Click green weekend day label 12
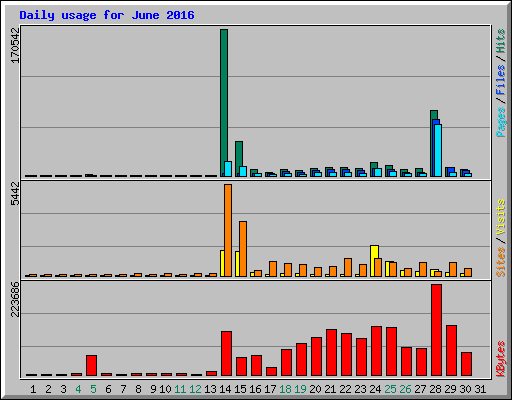The width and height of the screenshot is (512, 400). (x=195, y=389)
